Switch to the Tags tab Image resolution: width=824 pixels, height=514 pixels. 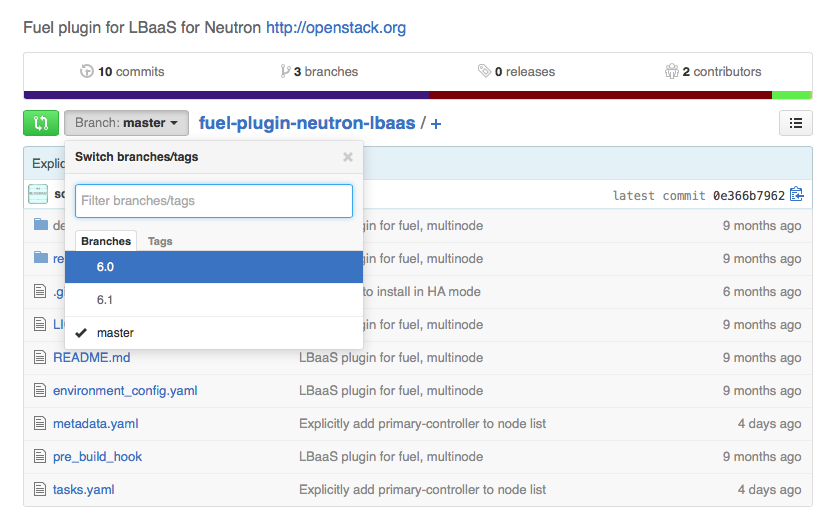160,241
